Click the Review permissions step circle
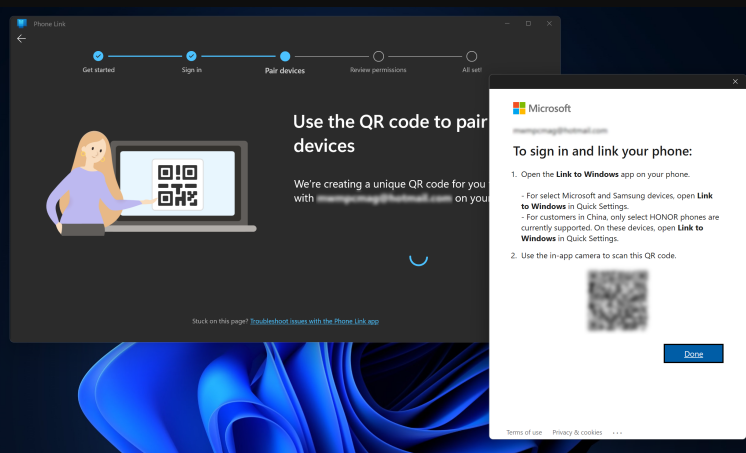This screenshot has width=746, height=453. pos(378,56)
